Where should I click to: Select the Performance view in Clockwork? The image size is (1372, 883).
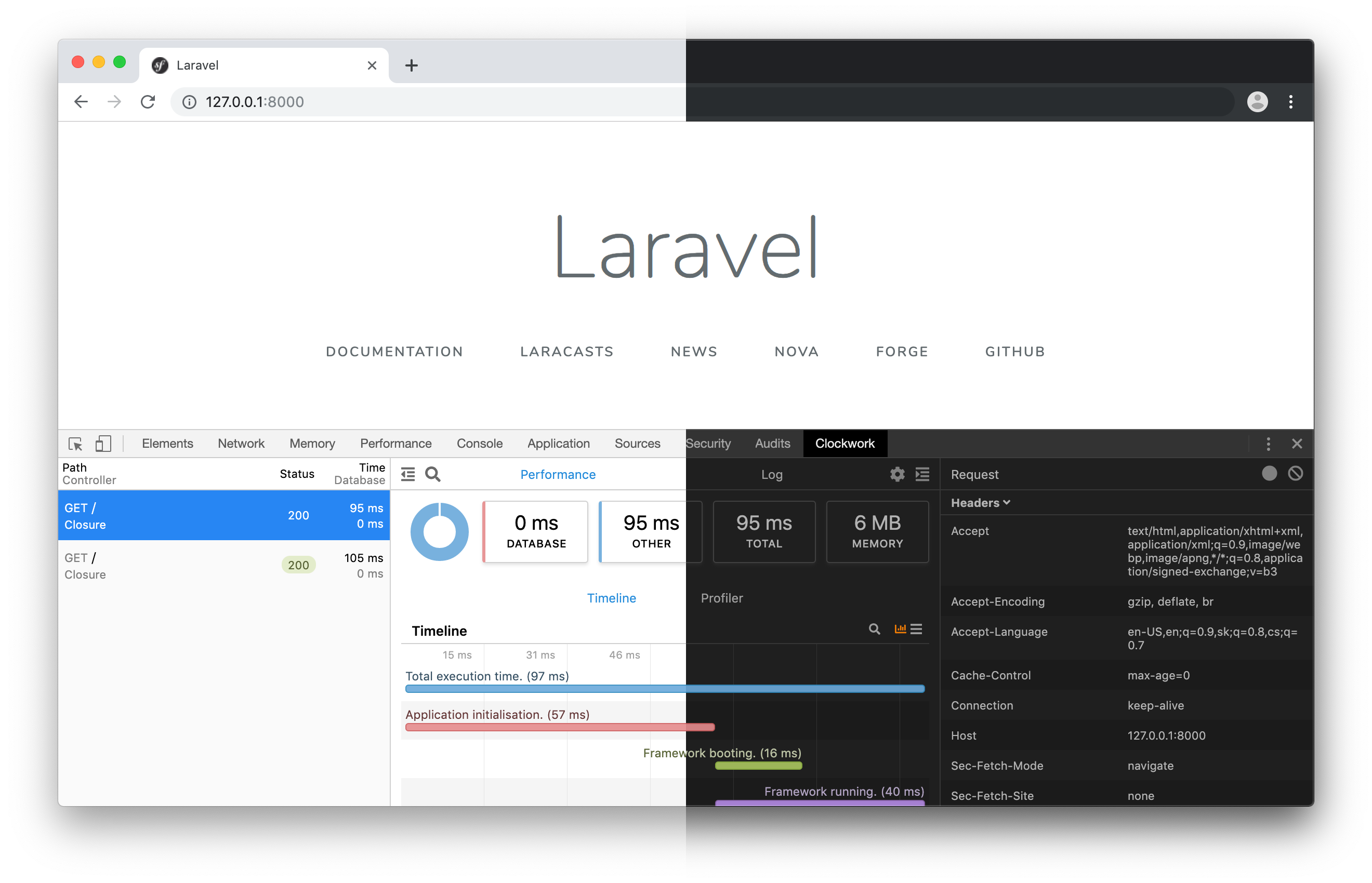(557, 474)
